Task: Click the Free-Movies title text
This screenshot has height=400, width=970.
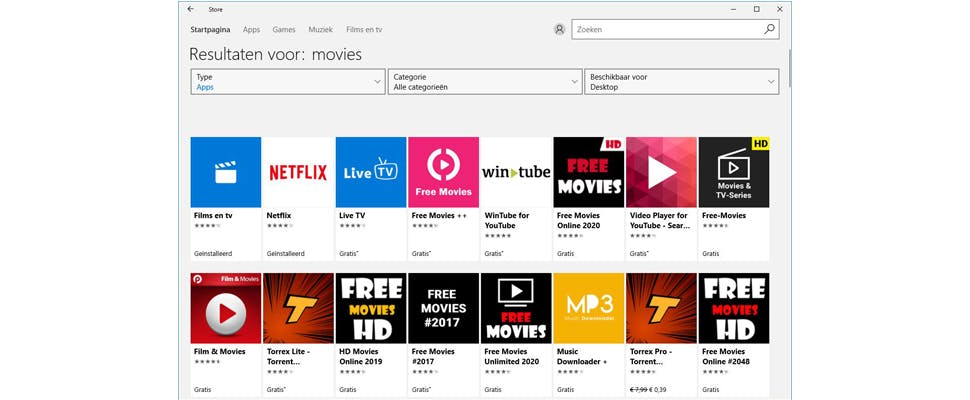Action: coord(724,216)
